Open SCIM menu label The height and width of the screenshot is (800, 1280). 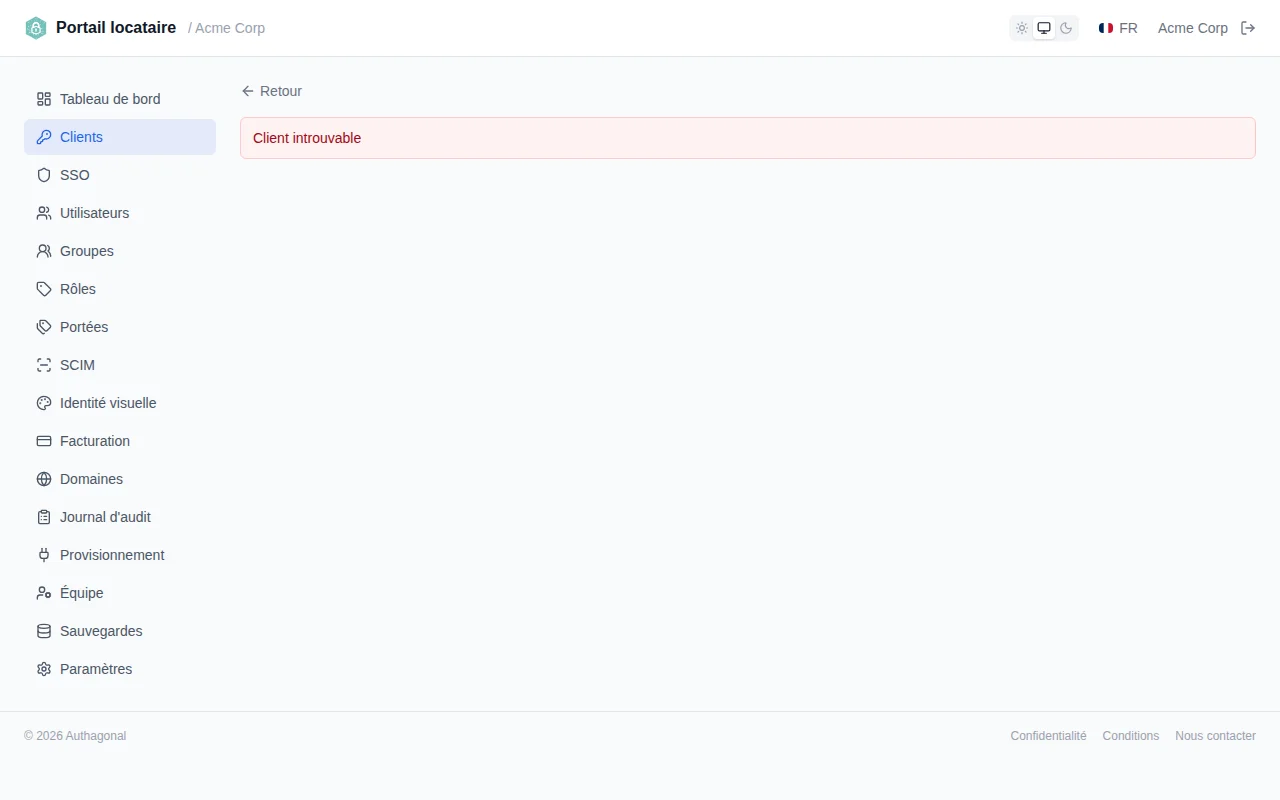point(77,365)
